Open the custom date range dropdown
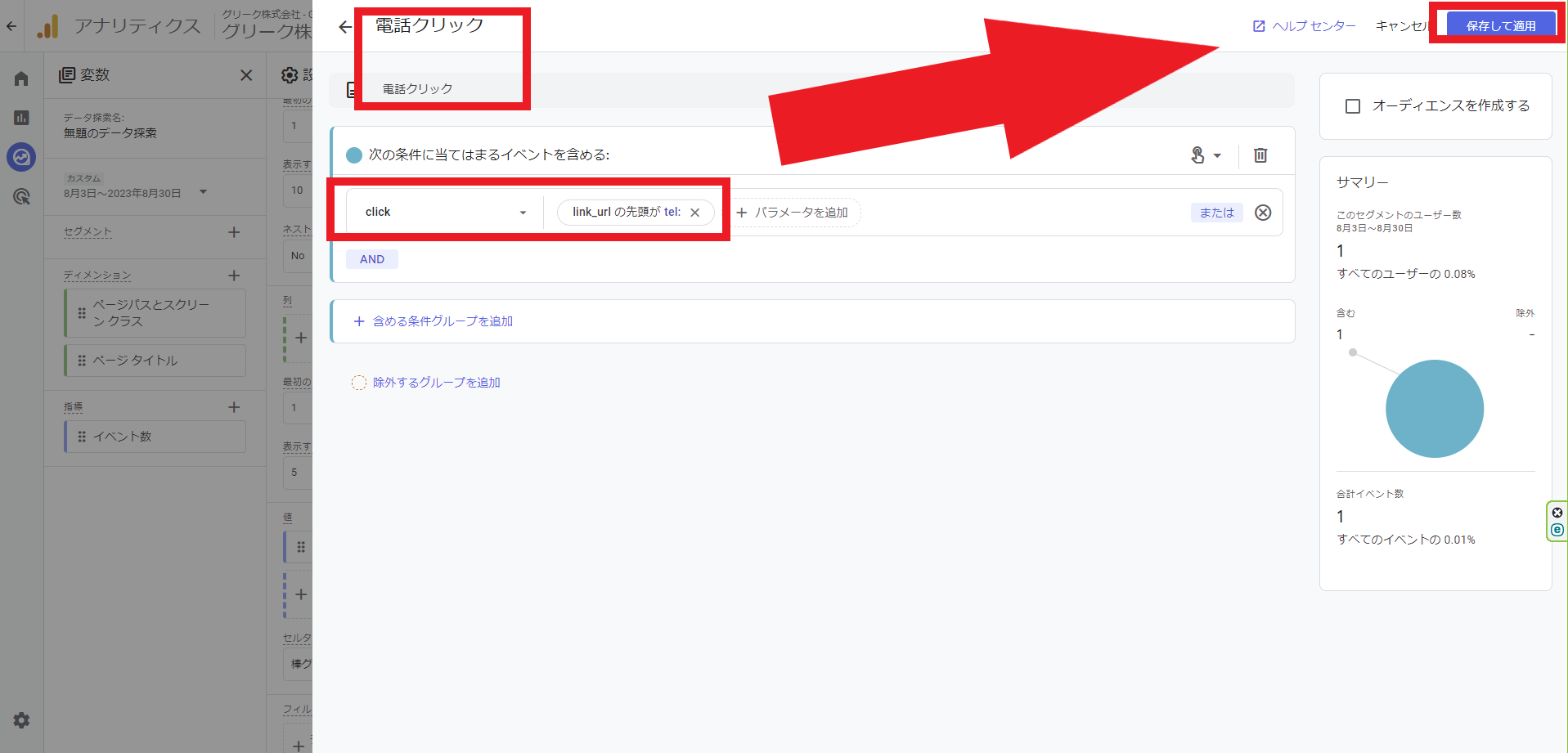The width and height of the screenshot is (1568, 753). click(x=203, y=193)
